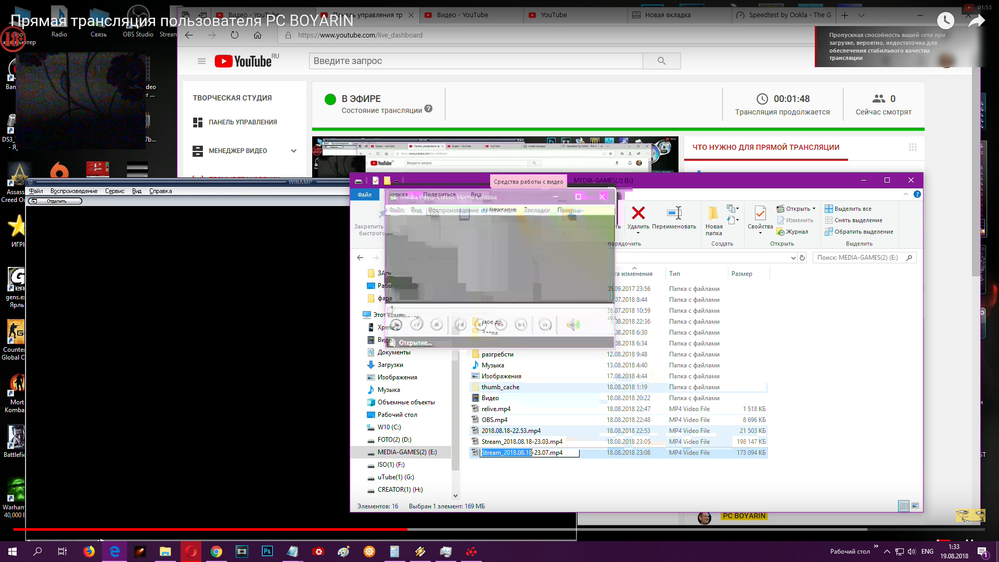Open the Quick Access Toolbar dropdown arrow

pos(396,181)
